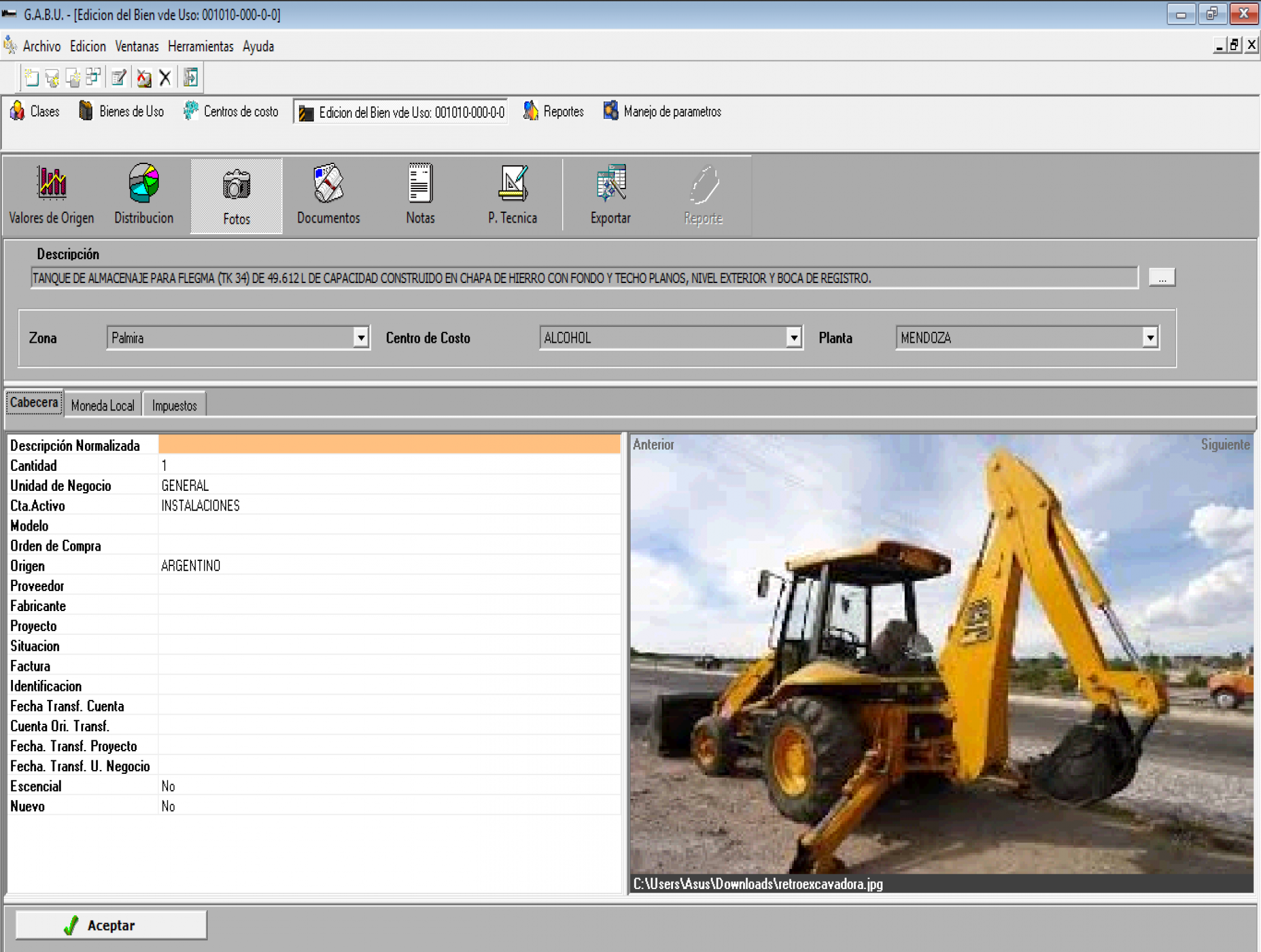This screenshot has width=1261, height=952.
Task: Expand the Zona dropdown
Action: (361, 338)
